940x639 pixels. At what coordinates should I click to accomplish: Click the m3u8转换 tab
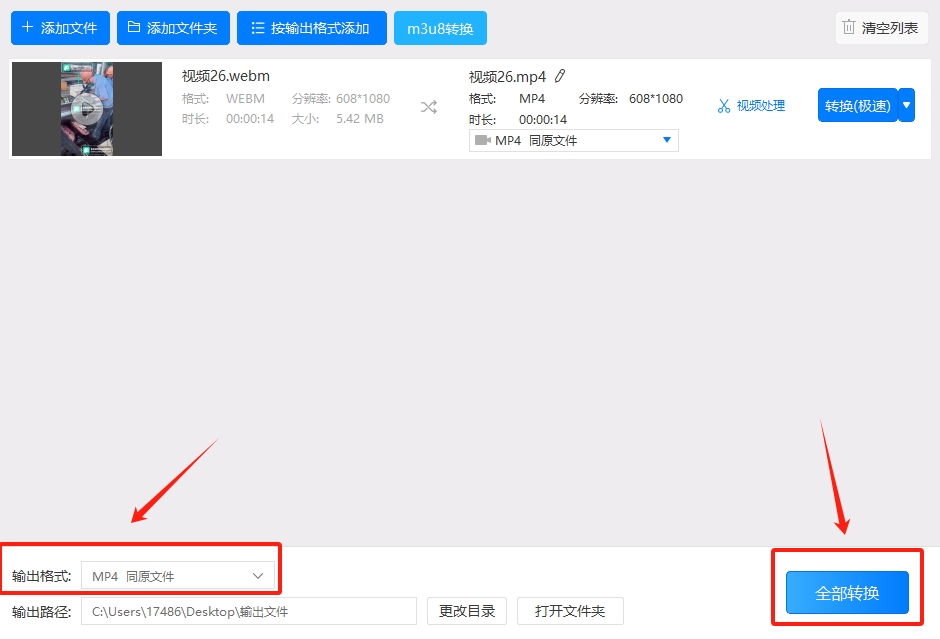(x=440, y=28)
